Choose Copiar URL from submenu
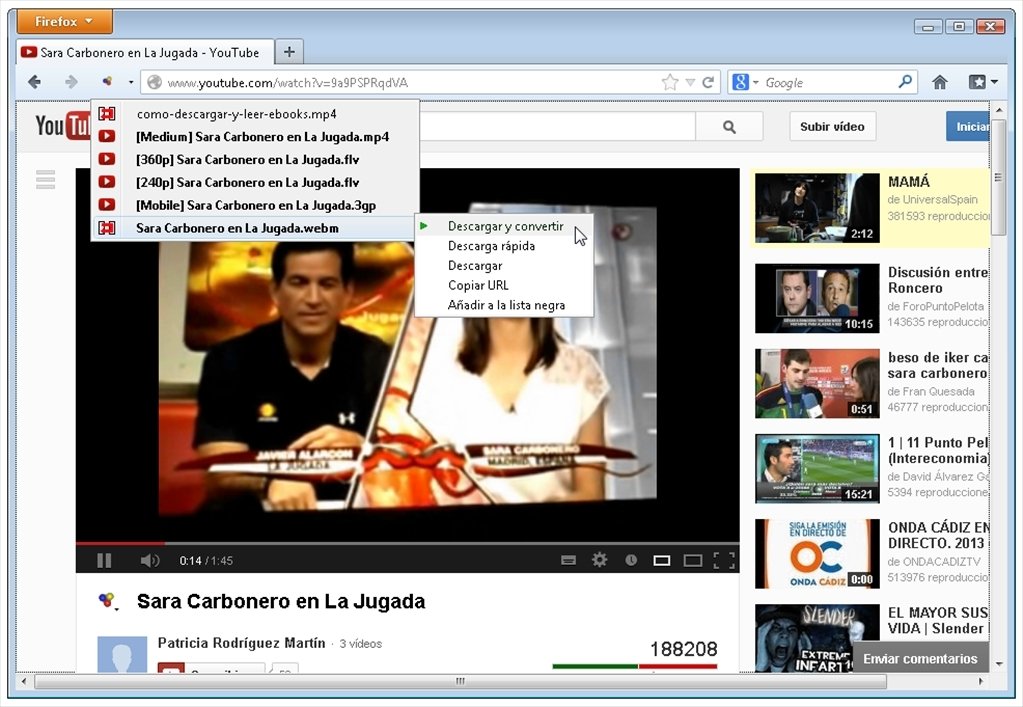Image resolution: width=1023 pixels, height=707 pixels. click(504, 285)
